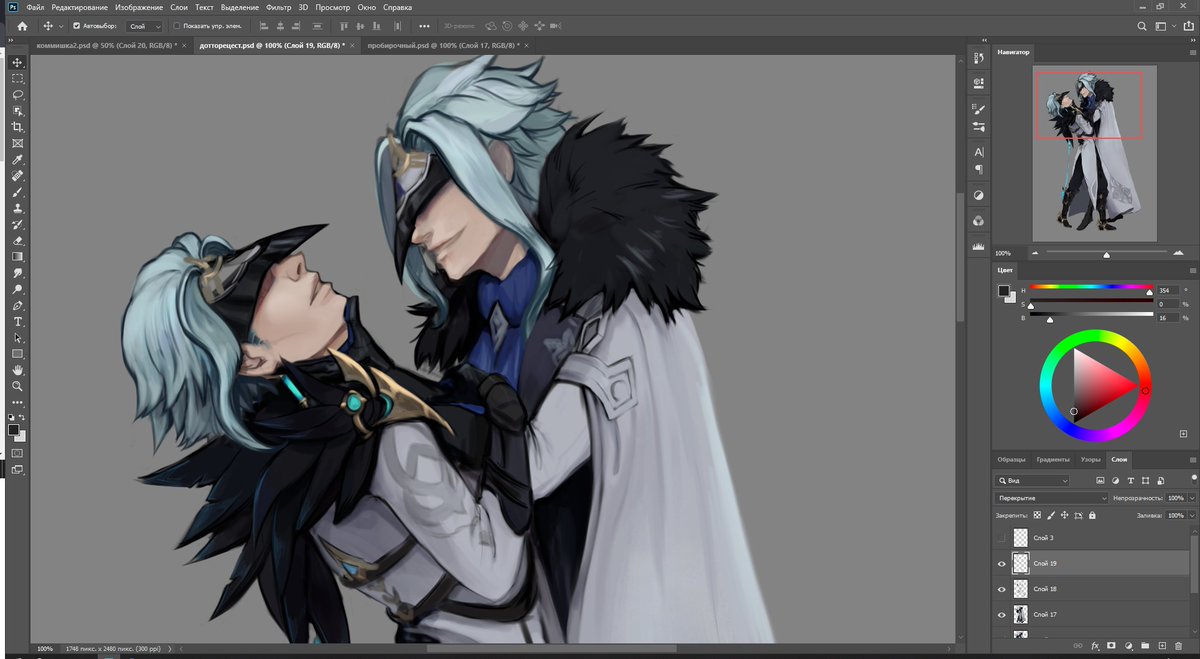Select the Move tool in the toolbox

17,62
